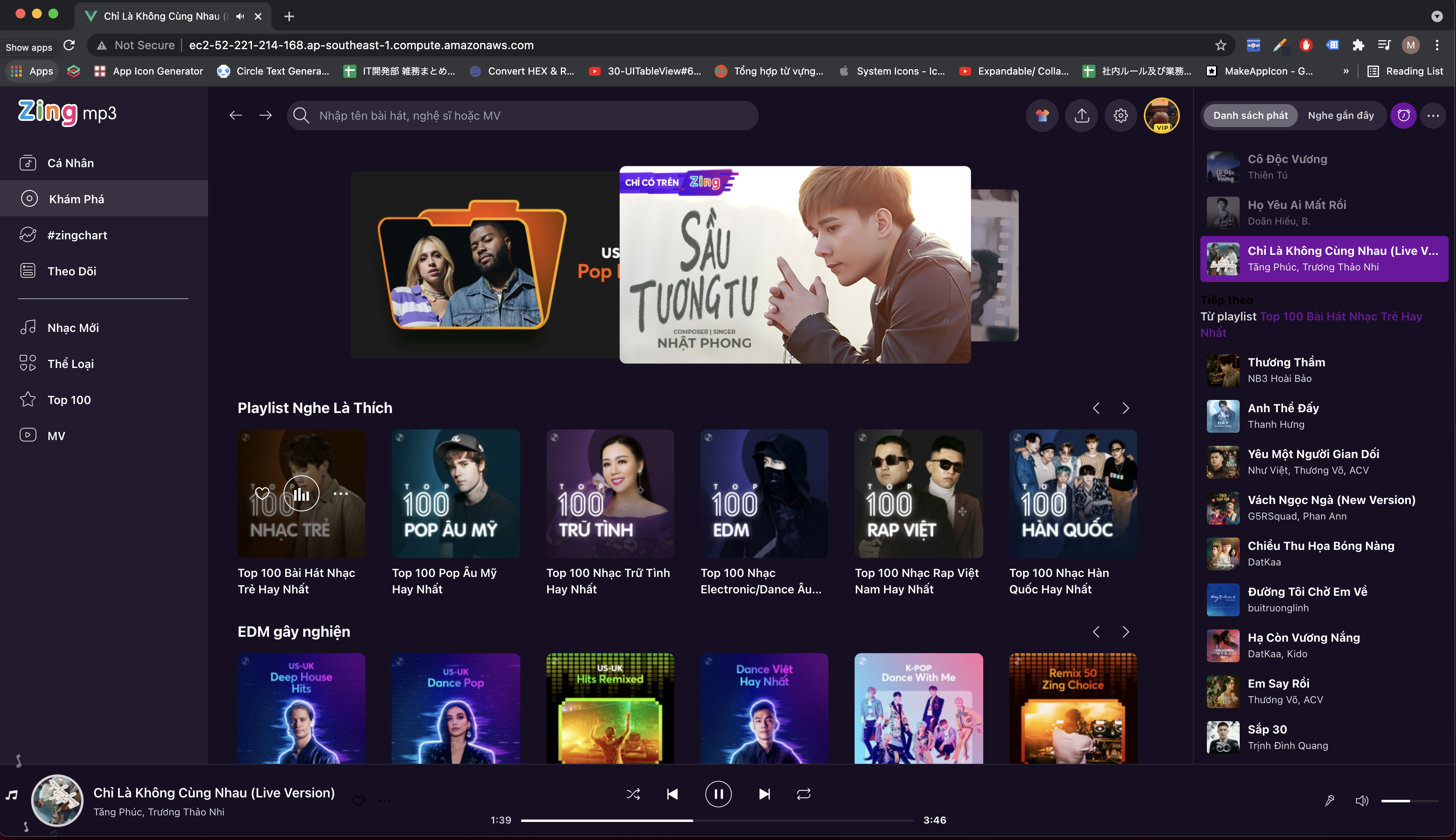The width and height of the screenshot is (1456, 840).
Task: Click the alarm timer icon in queue panel
Action: click(1403, 116)
